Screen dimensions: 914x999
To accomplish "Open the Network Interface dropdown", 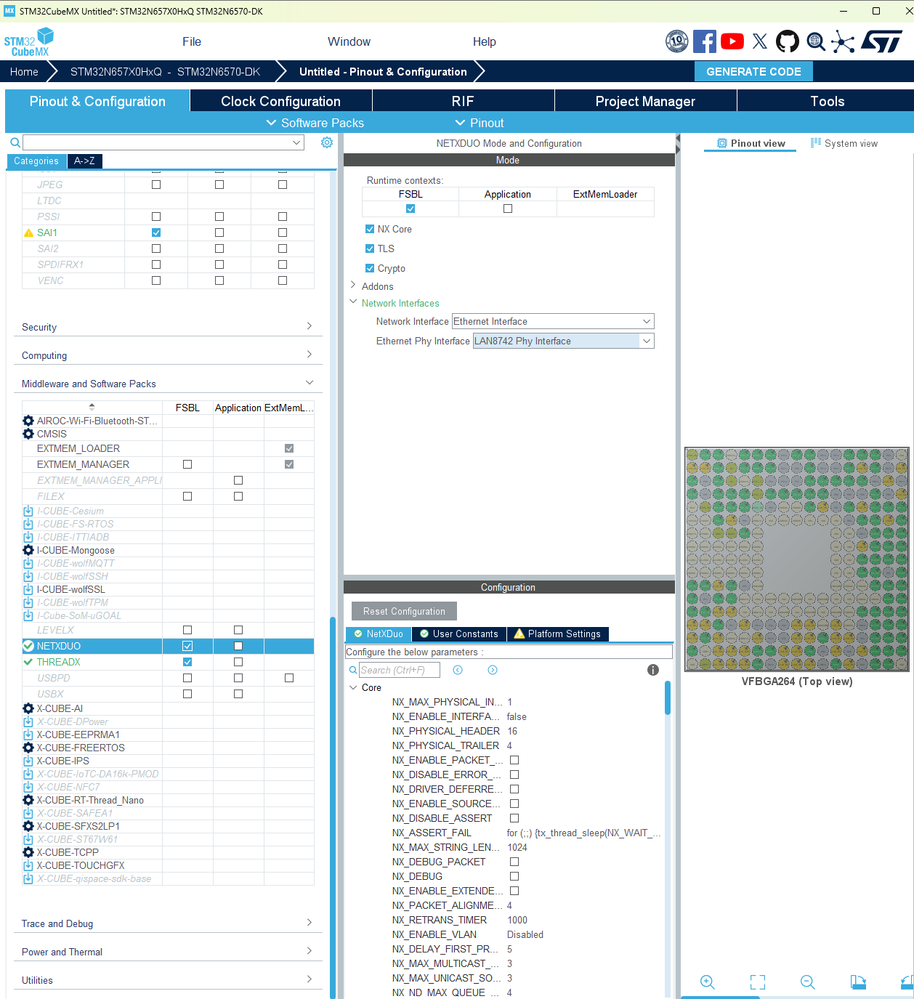I will point(553,321).
